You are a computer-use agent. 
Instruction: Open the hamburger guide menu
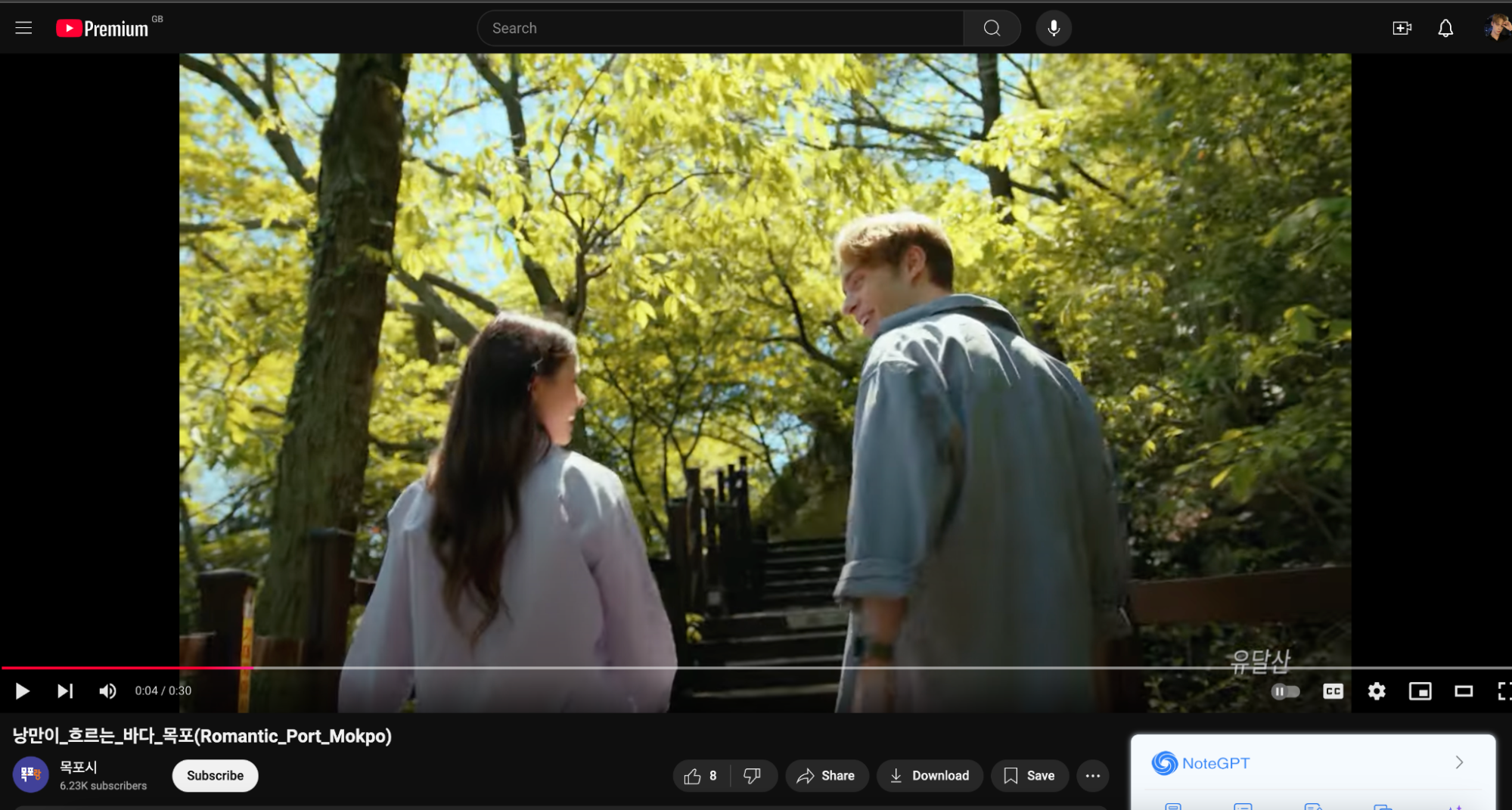click(23, 28)
